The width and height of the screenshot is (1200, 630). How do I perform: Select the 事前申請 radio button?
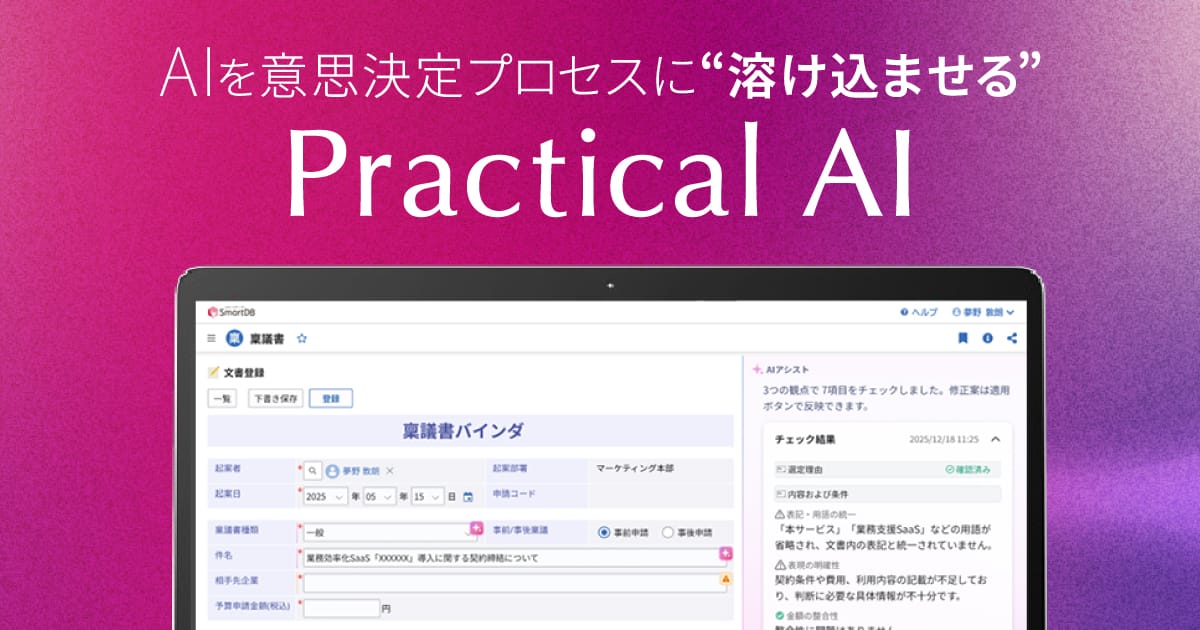(604, 532)
